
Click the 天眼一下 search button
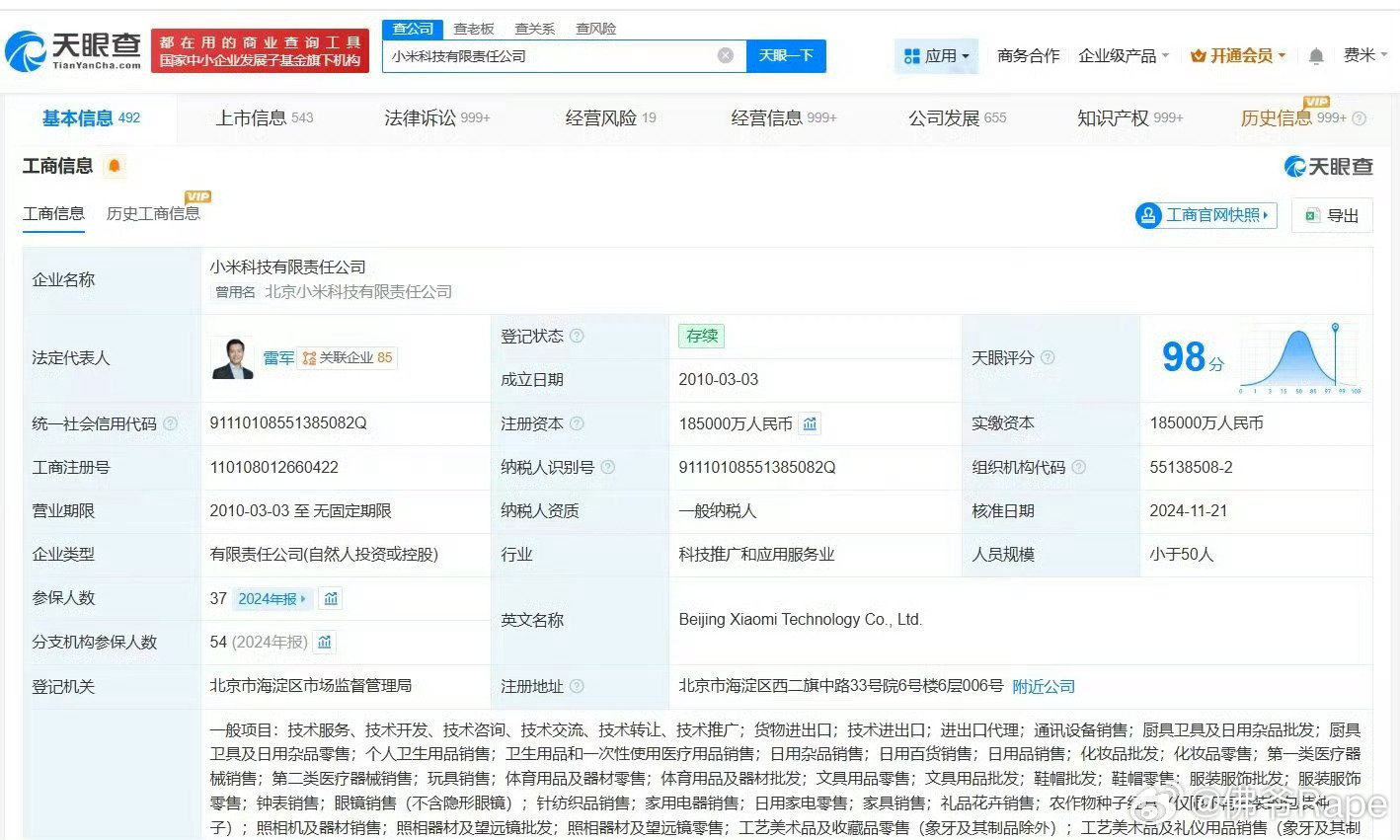(785, 55)
